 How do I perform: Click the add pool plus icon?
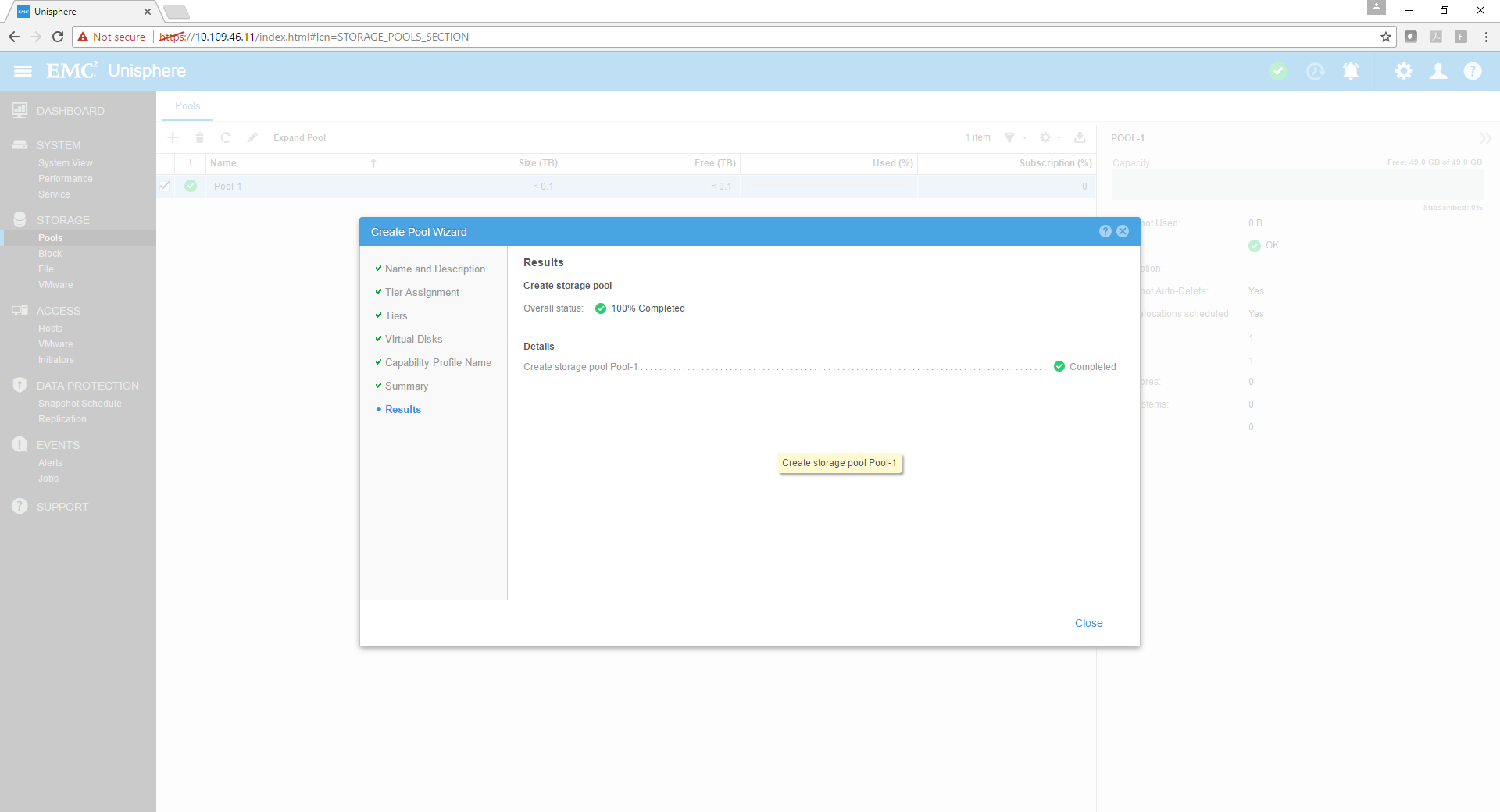point(173,137)
